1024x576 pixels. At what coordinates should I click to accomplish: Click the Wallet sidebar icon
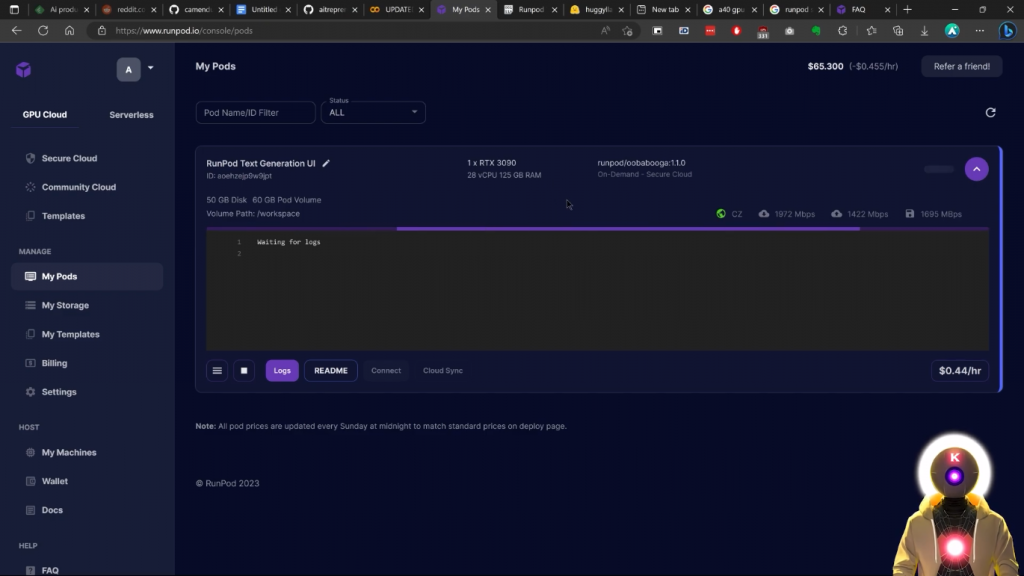click(x=30, y=481)
